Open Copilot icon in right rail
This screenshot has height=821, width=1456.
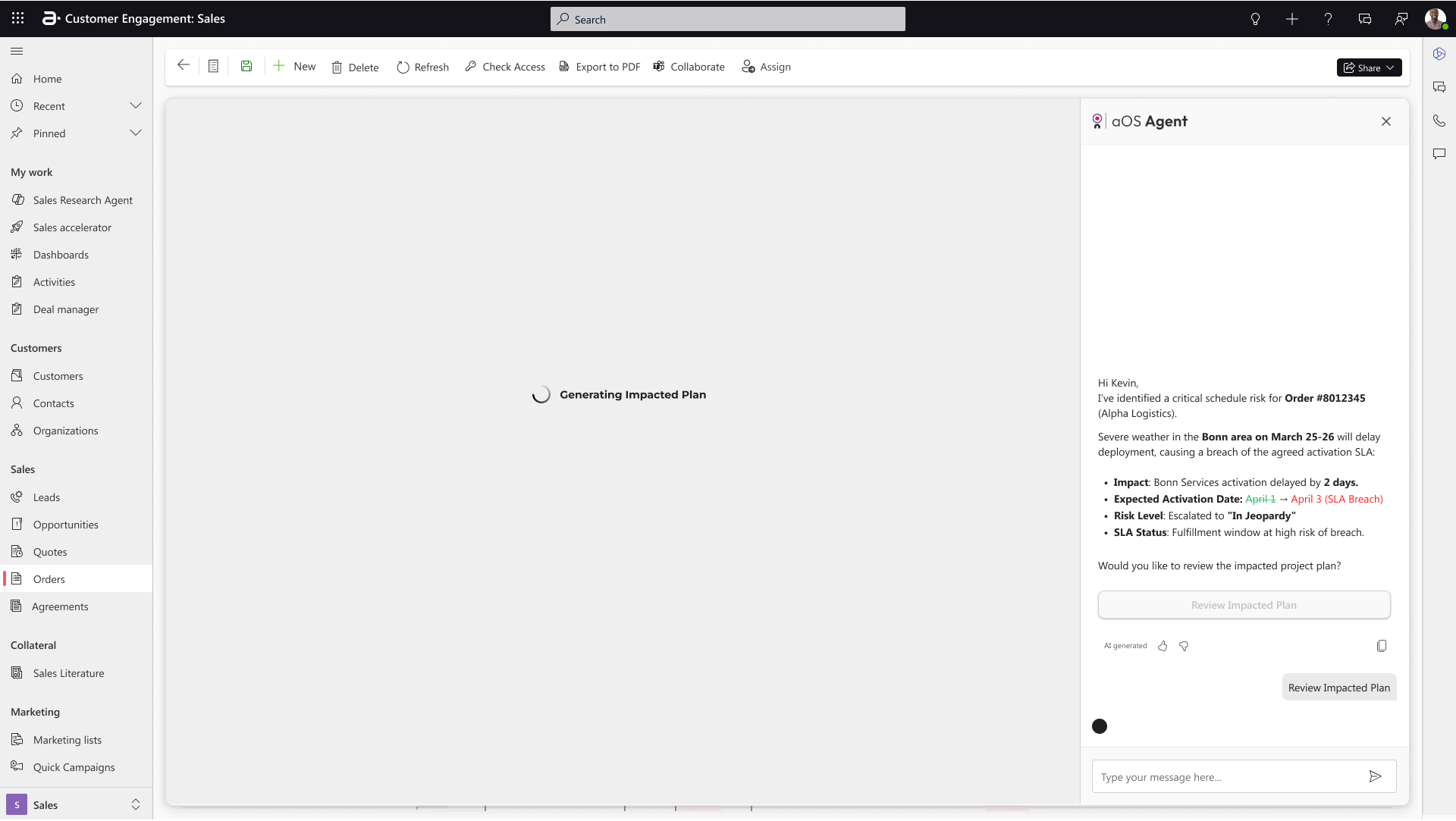click(1439, 54)
